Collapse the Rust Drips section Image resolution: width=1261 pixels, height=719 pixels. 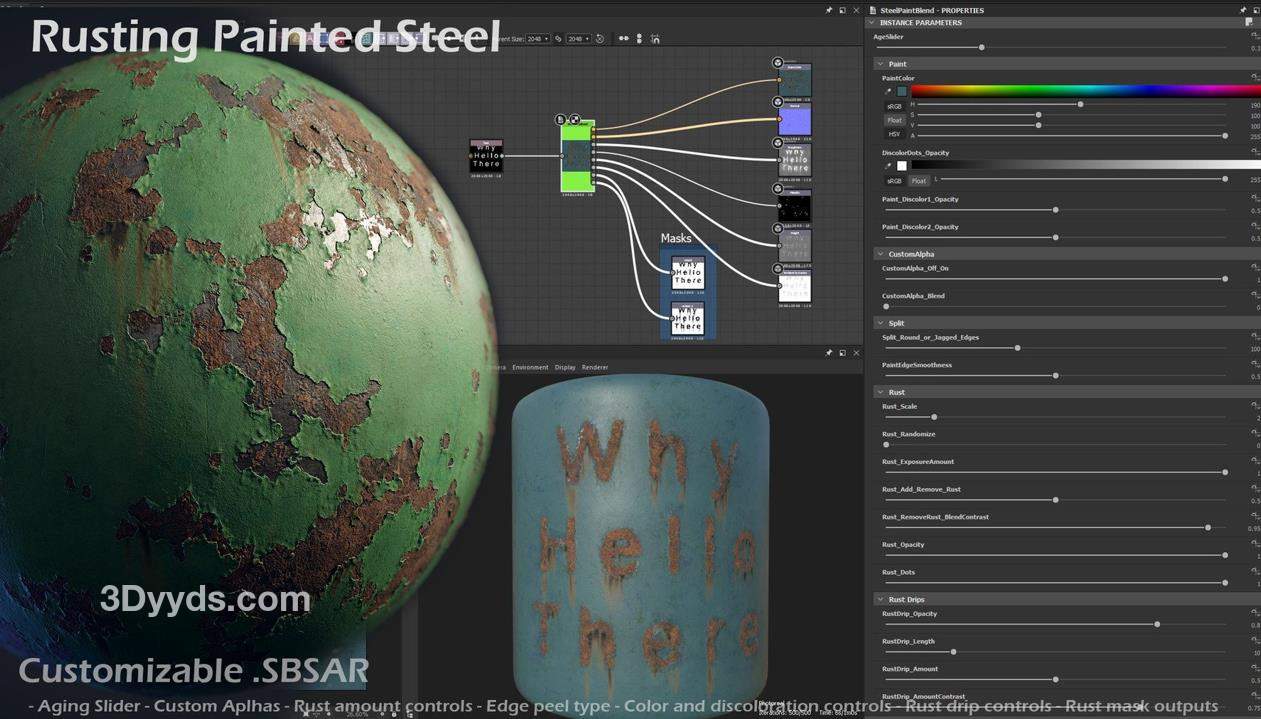pyautogui.click(x=880, y=600)
